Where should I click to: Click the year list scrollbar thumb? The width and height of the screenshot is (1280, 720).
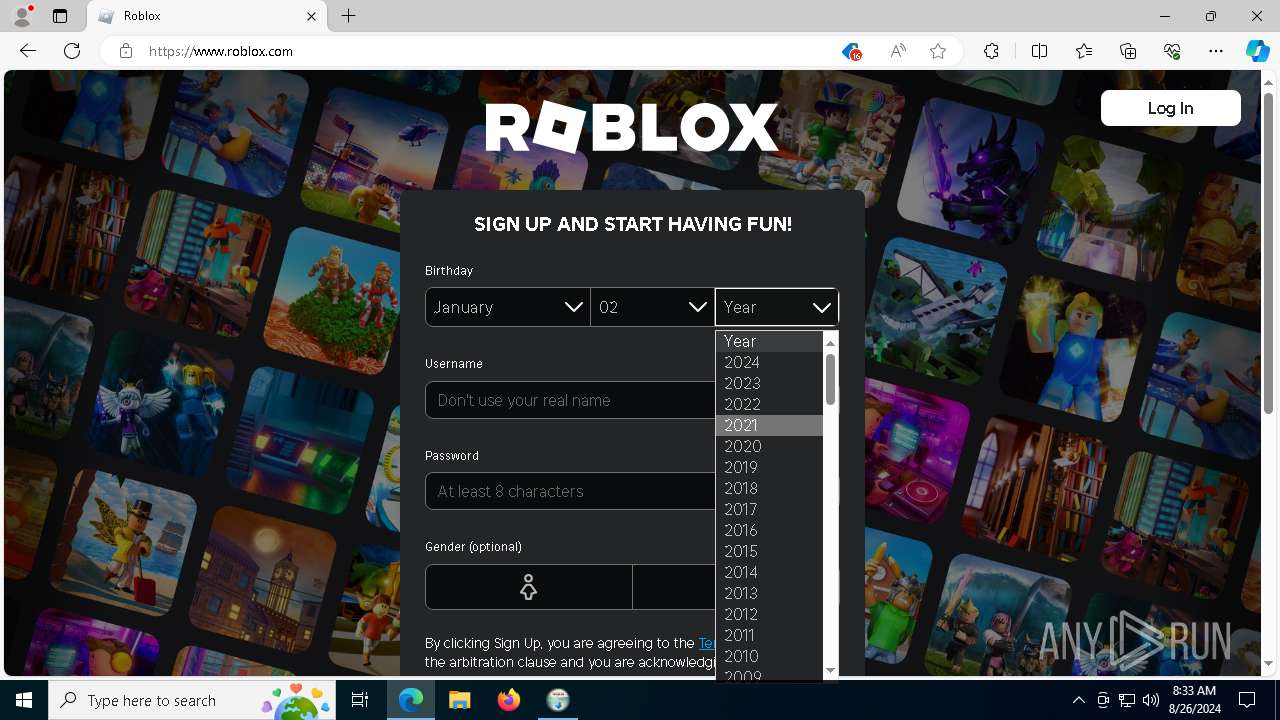(x=830, y=379)
